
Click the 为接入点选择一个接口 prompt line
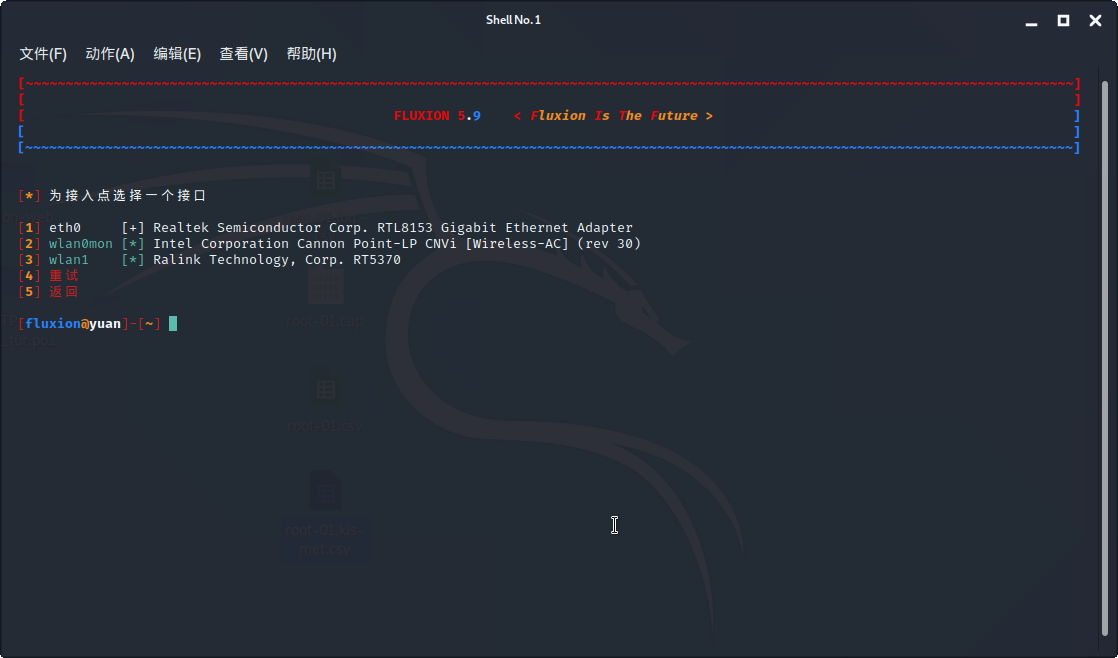click(x=128, y=195)
